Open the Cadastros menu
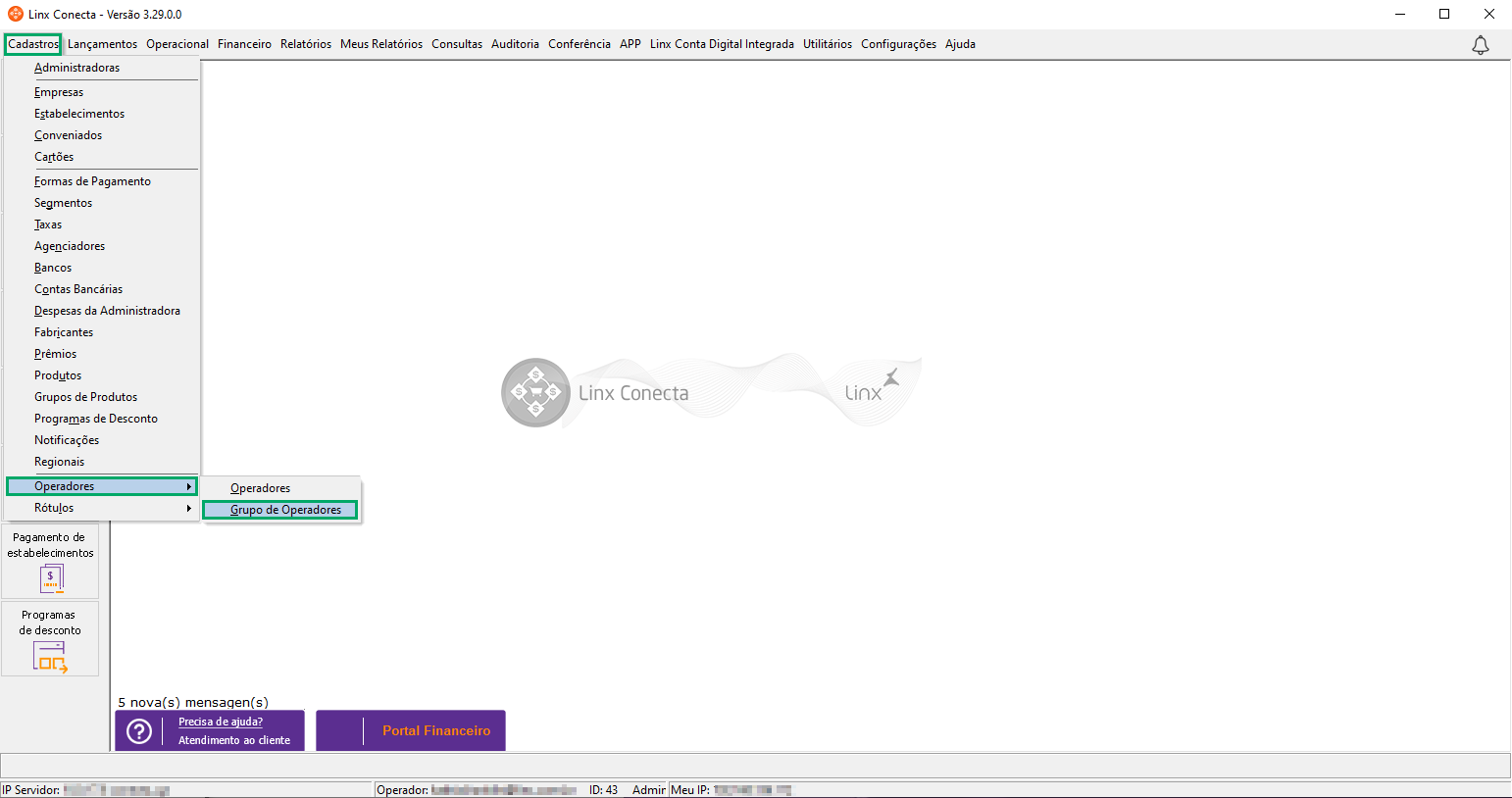 coord(33,44)
